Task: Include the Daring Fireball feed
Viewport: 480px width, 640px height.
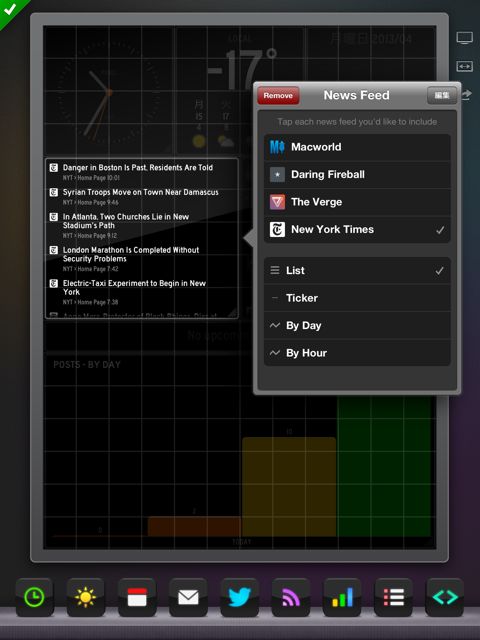Action: [x=357, y=175]
